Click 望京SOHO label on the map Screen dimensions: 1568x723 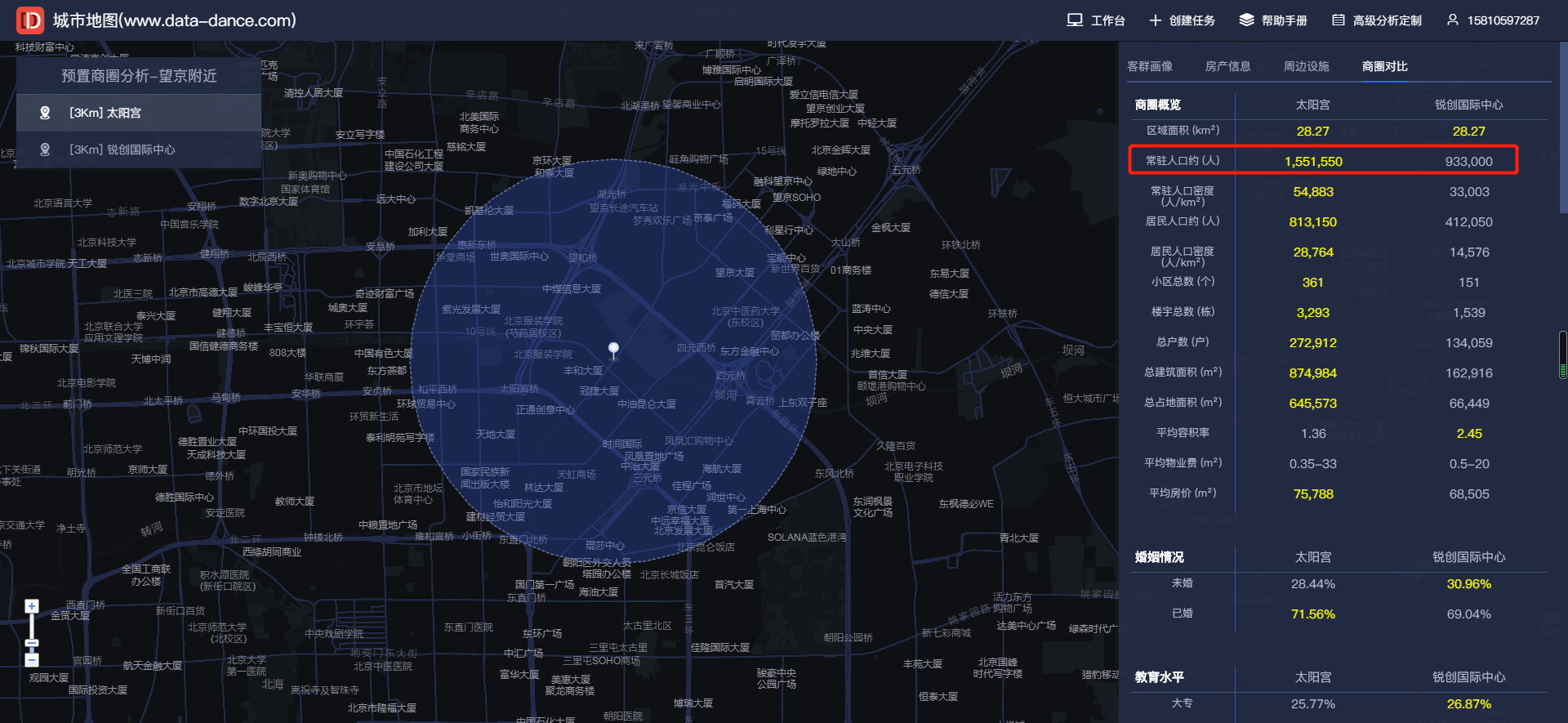pyautogui.click(x=796, y=198)
